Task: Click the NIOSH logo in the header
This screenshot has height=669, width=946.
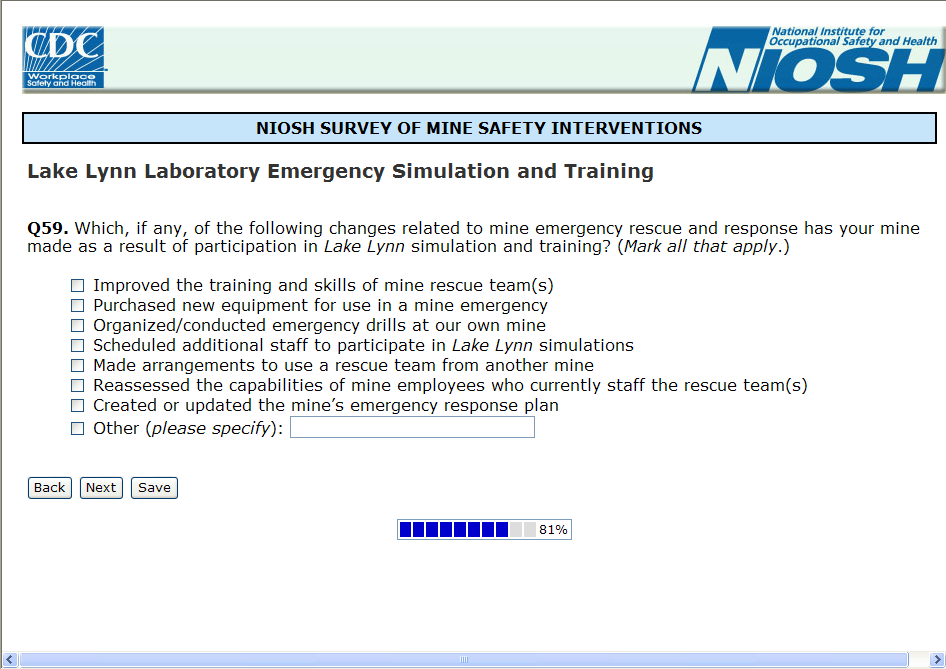Action: coord(818,60)
